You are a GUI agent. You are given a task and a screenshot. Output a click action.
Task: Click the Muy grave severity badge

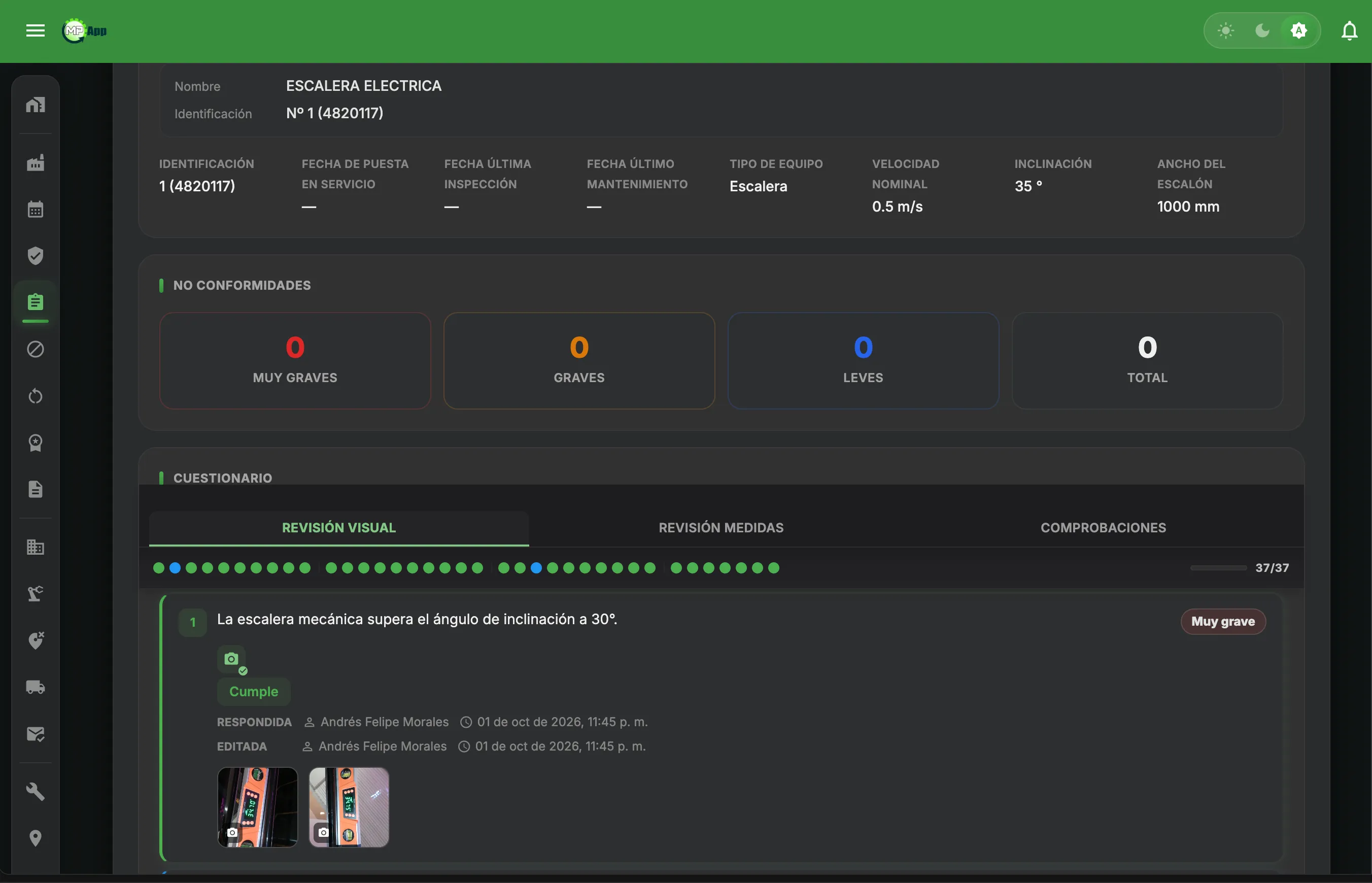coord(1223,622)
